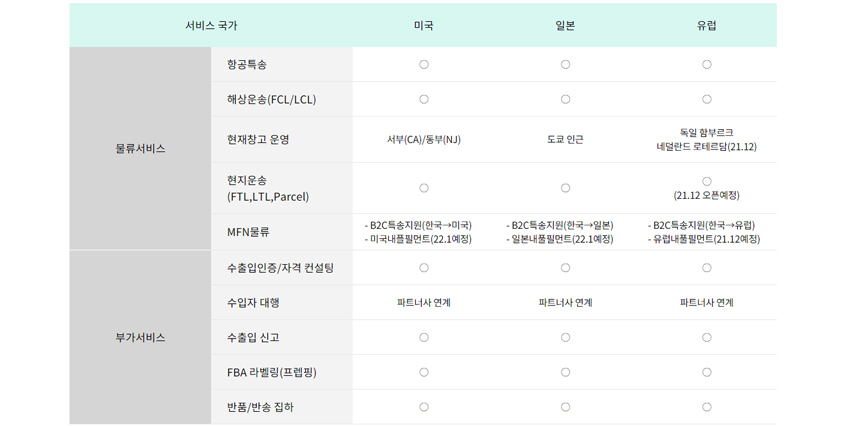Click the 항공특송 circle under 미국
Screen dimensions: 844x426
424,65
